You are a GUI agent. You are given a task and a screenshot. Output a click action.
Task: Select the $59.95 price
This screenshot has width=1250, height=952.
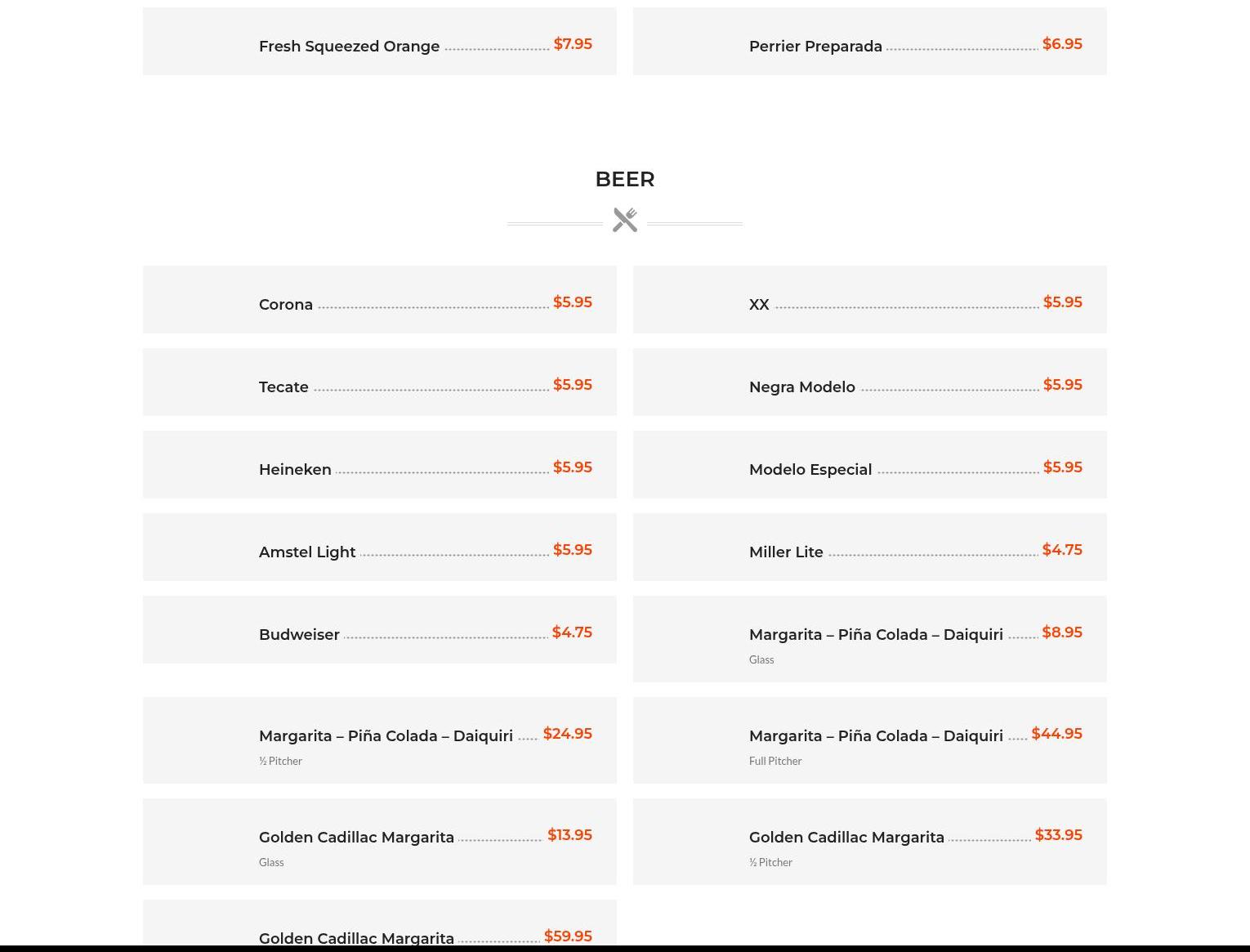pyautogui.click(x=568, y=936)
